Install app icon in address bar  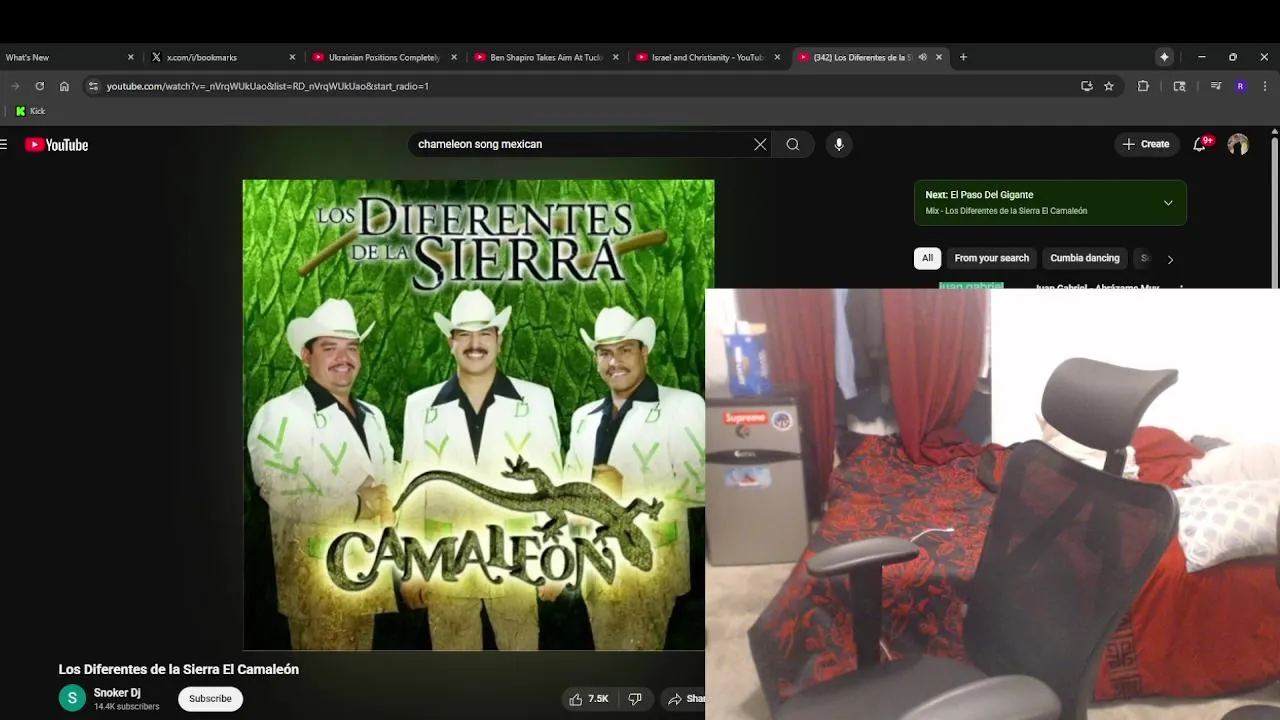(1087, 86)
